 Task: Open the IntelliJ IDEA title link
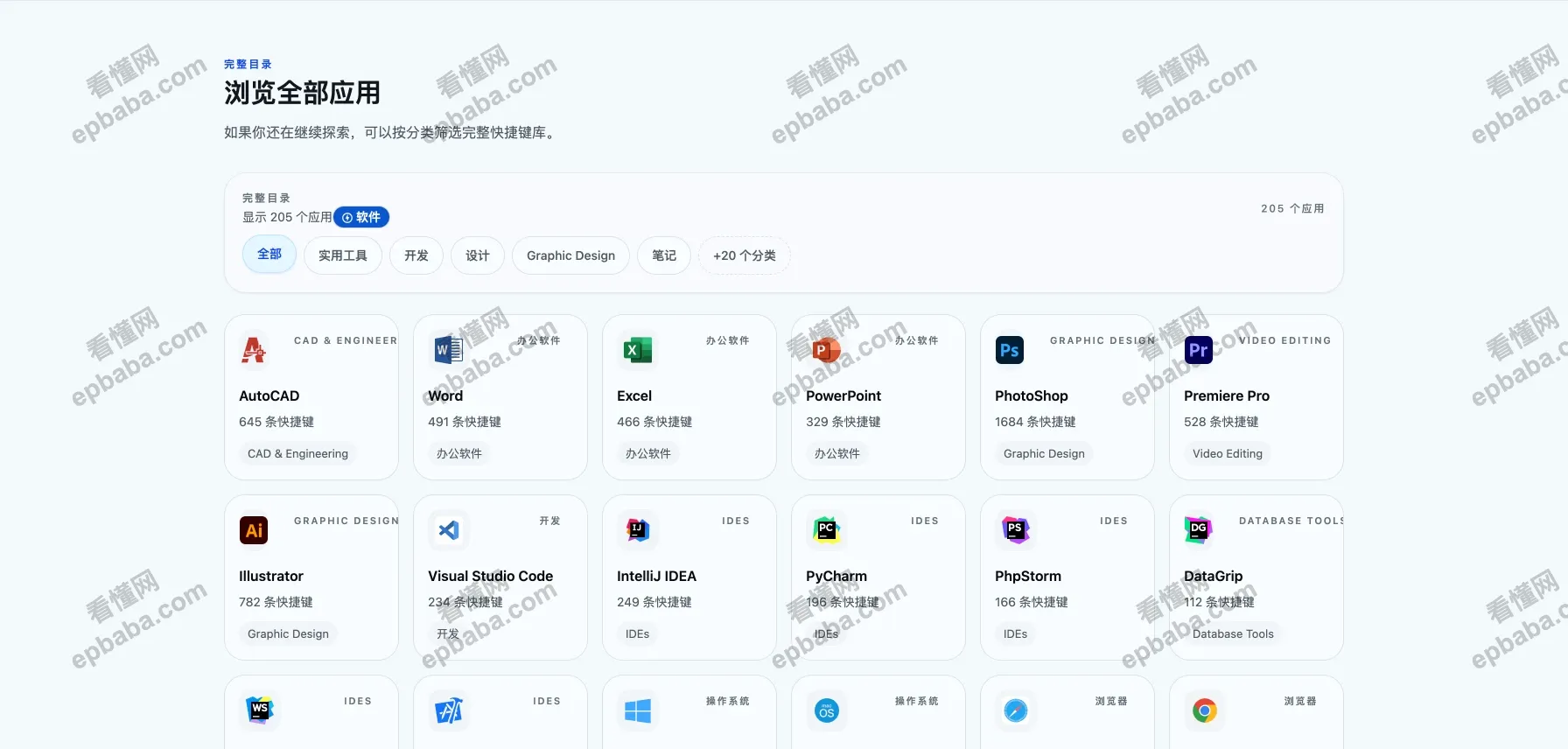(656, 576)
